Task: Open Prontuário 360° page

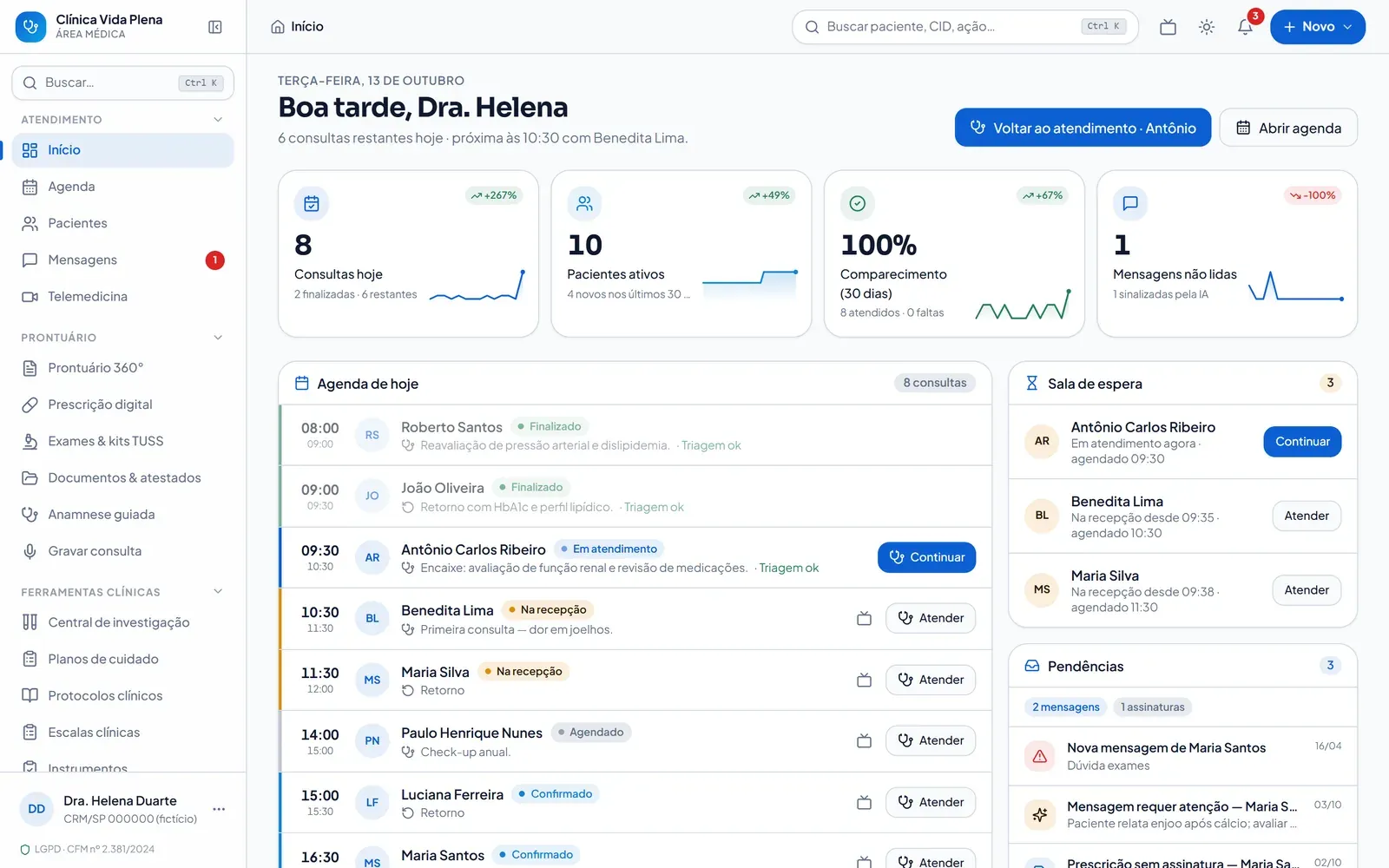Action: click(122, 368)
